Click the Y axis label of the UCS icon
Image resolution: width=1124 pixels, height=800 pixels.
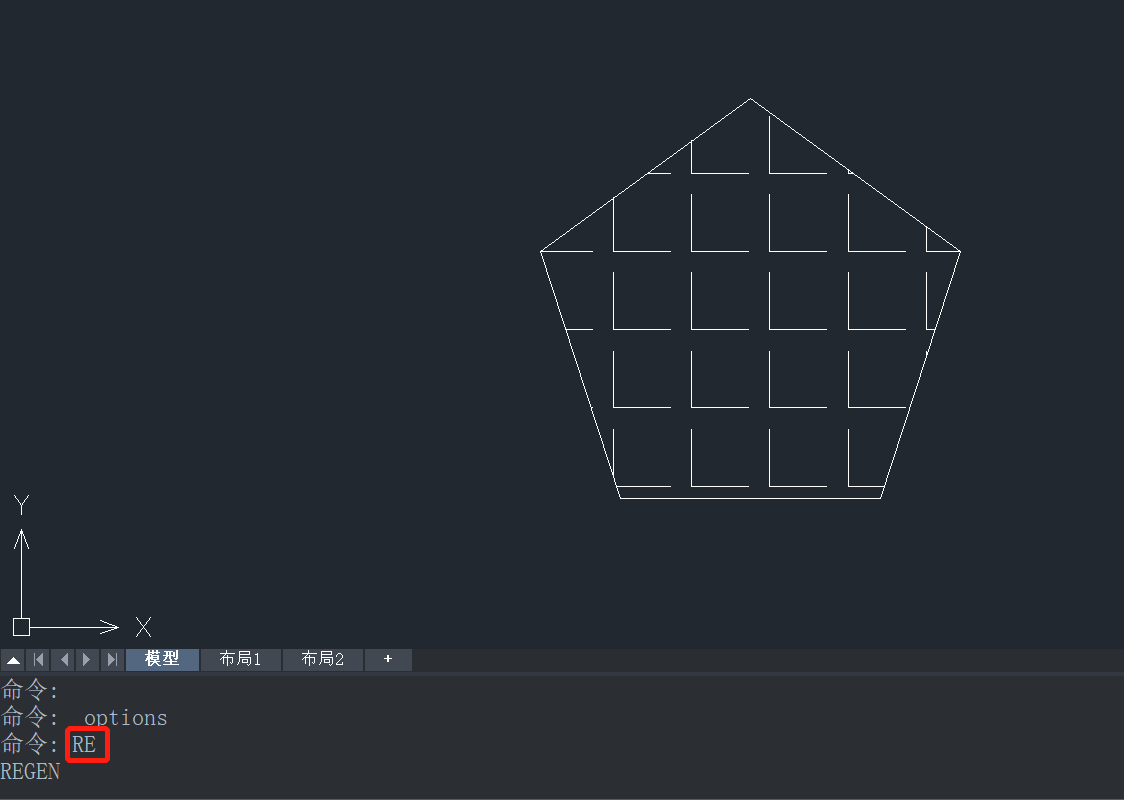click(x=22, y=505)
